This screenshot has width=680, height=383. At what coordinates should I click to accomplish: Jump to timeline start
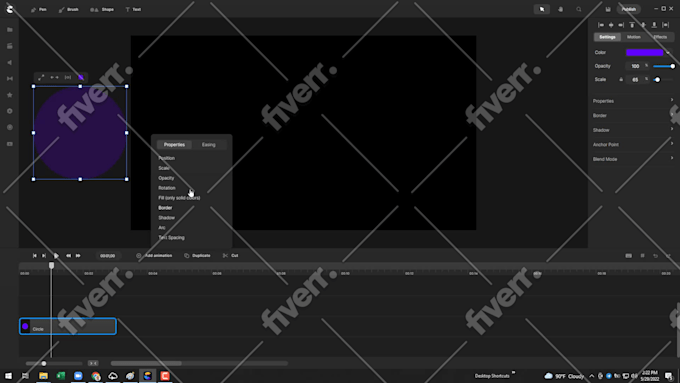click(x=34, y=256)
